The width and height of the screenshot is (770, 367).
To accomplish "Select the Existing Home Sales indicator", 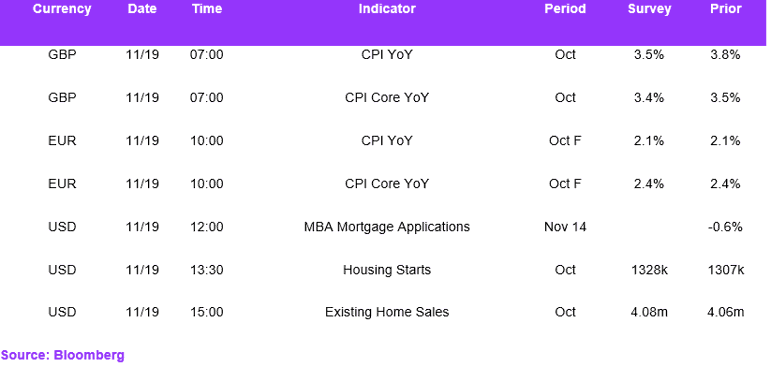I will (x=387, y=312).
